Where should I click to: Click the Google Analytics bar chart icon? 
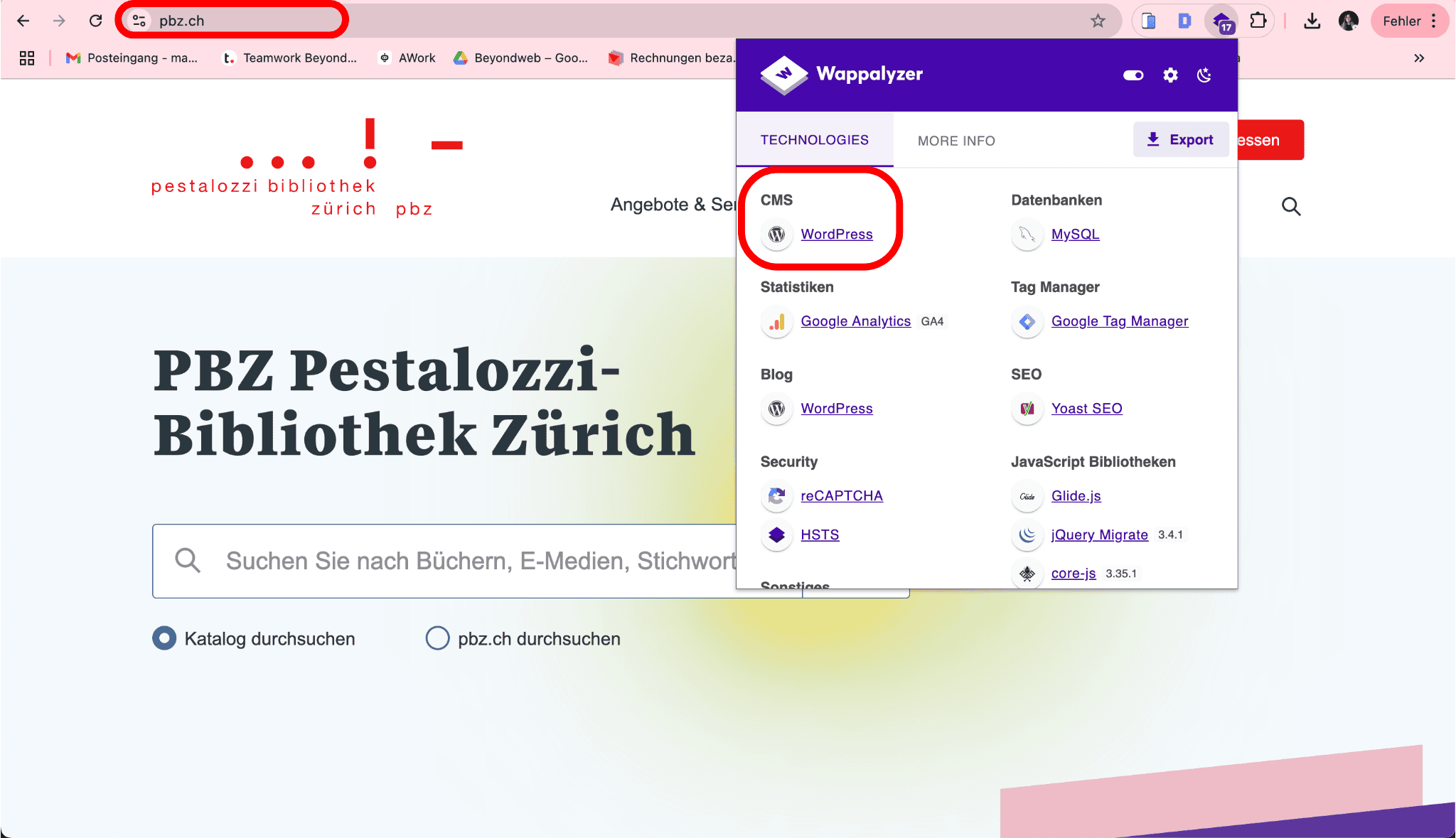point(777,321)
